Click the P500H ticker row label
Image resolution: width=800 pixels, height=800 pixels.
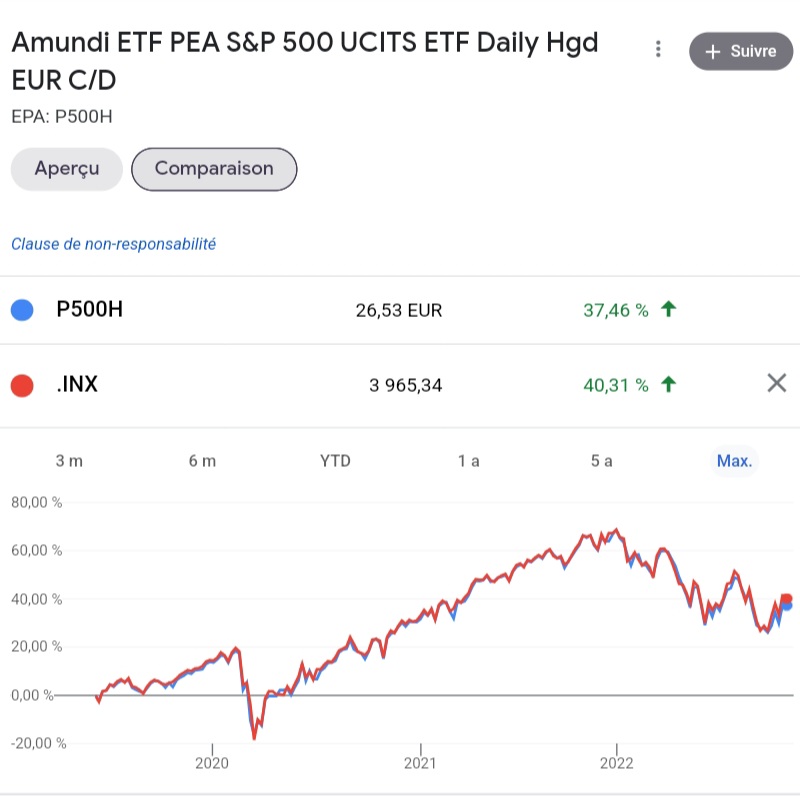tap(90, 310)
